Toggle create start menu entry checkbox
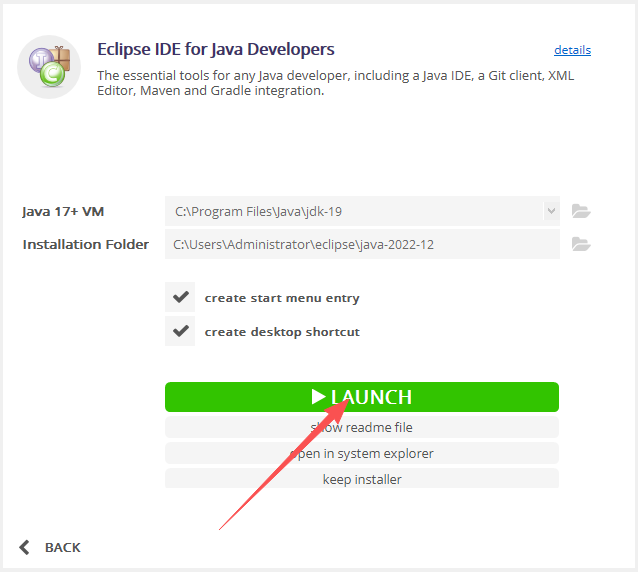This screenshot has height=572, width=638. click(180, 297)
